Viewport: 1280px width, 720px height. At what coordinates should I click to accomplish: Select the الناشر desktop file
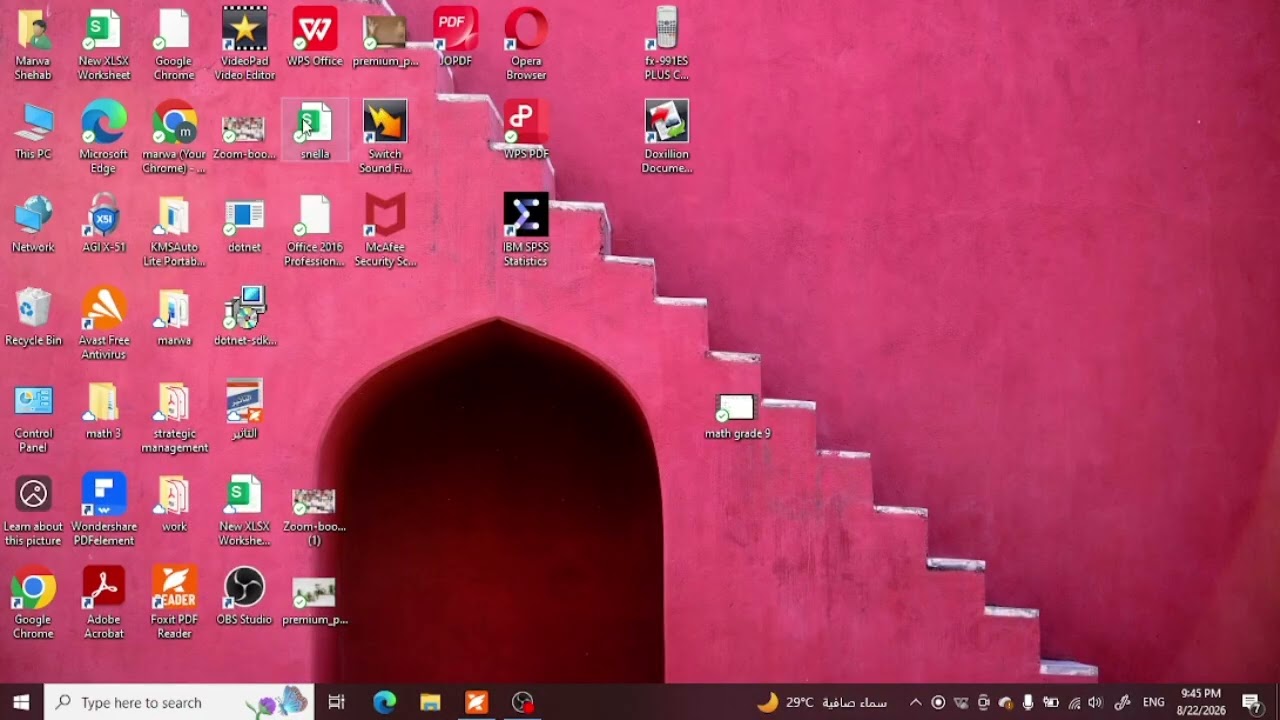click(x=245, y=410)
